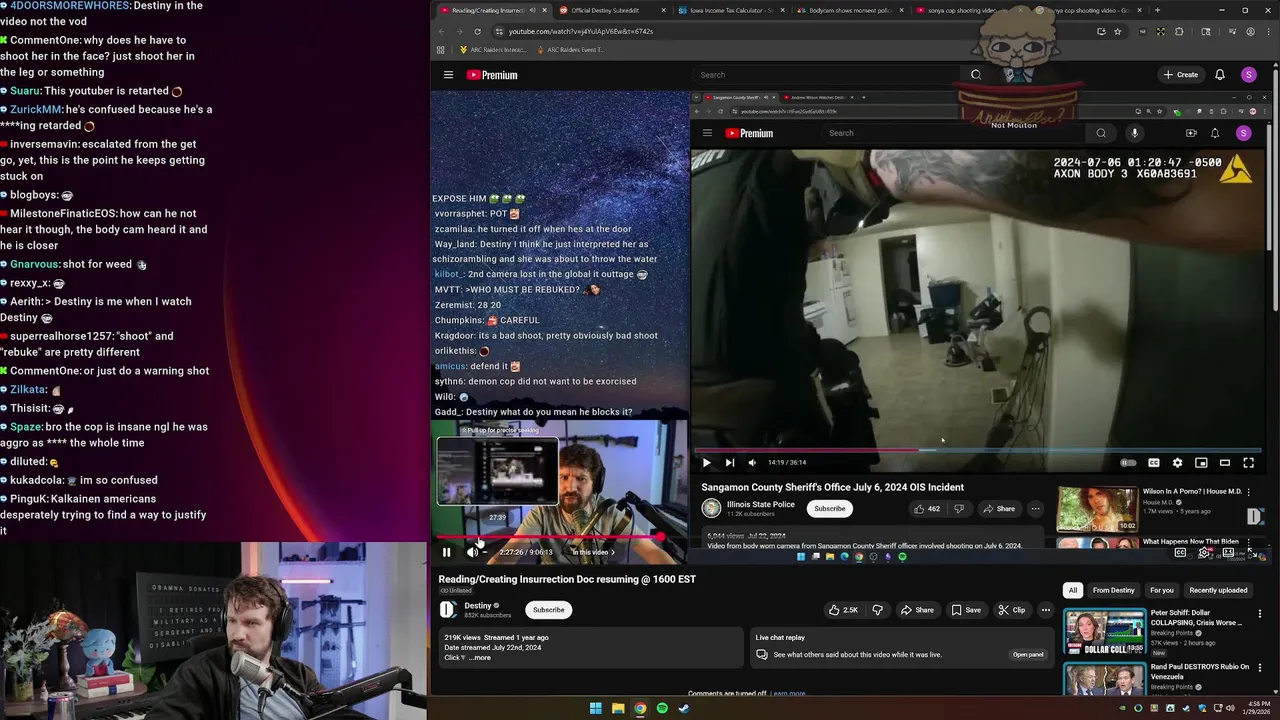Viewport: 1280px width, 720px height.
Task: Open Peter Schiff Dollar Collapsing video thumbnail
Action: pos(1104,632)
